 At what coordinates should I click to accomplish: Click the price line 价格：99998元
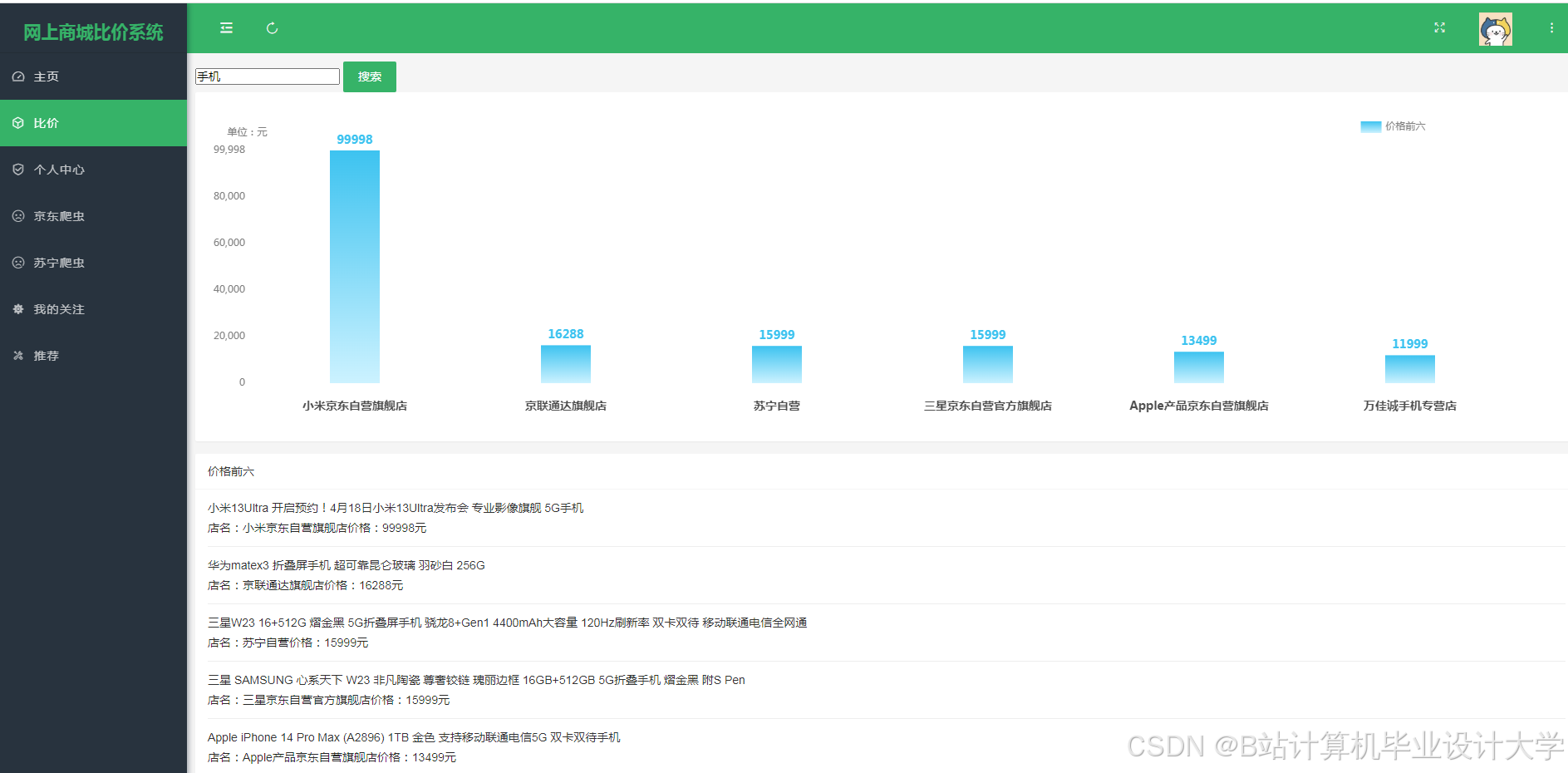tap(317, 528)
